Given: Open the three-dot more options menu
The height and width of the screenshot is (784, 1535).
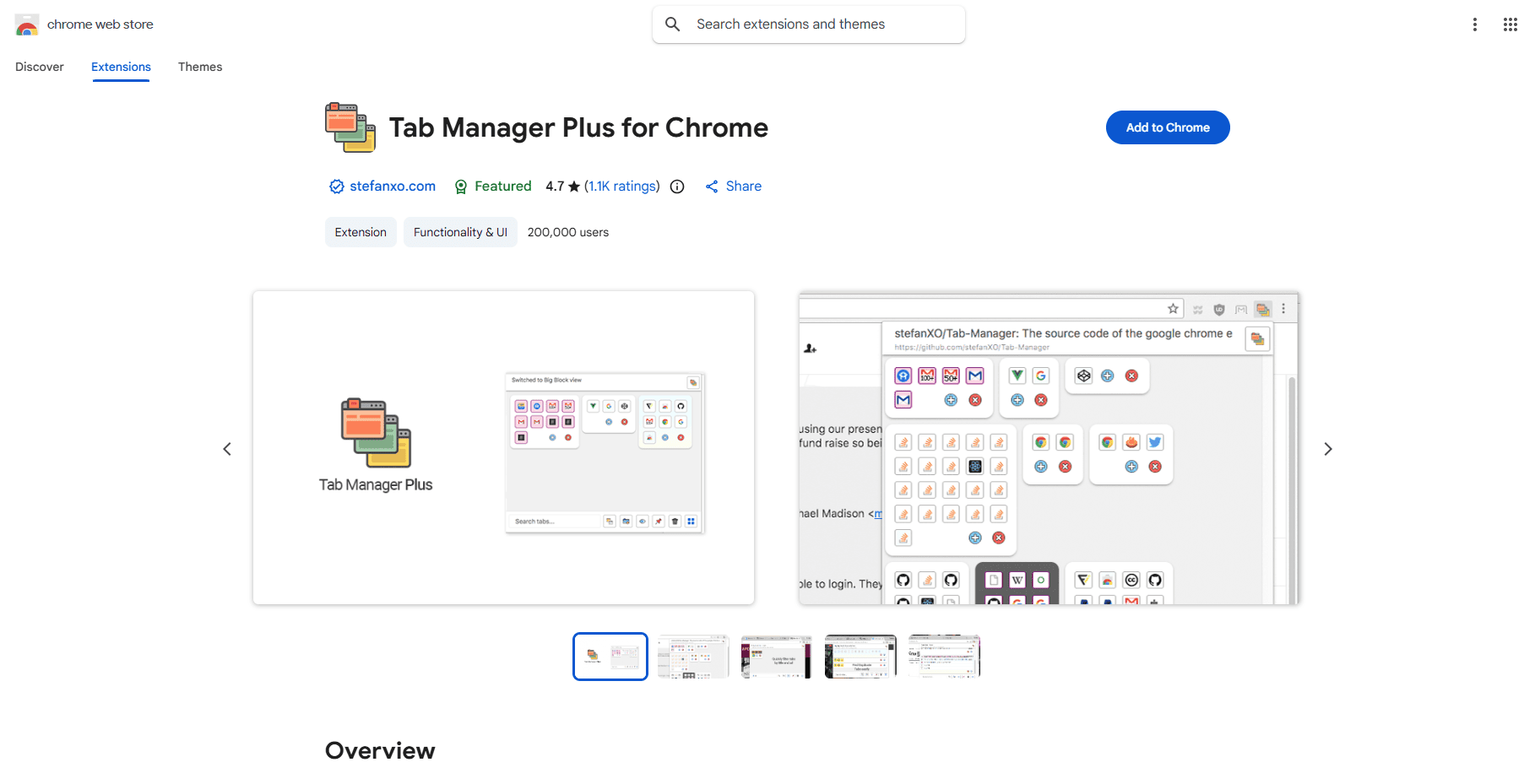Looking at the screenshot, I should pyautogui.click(x=1475, y=24).
